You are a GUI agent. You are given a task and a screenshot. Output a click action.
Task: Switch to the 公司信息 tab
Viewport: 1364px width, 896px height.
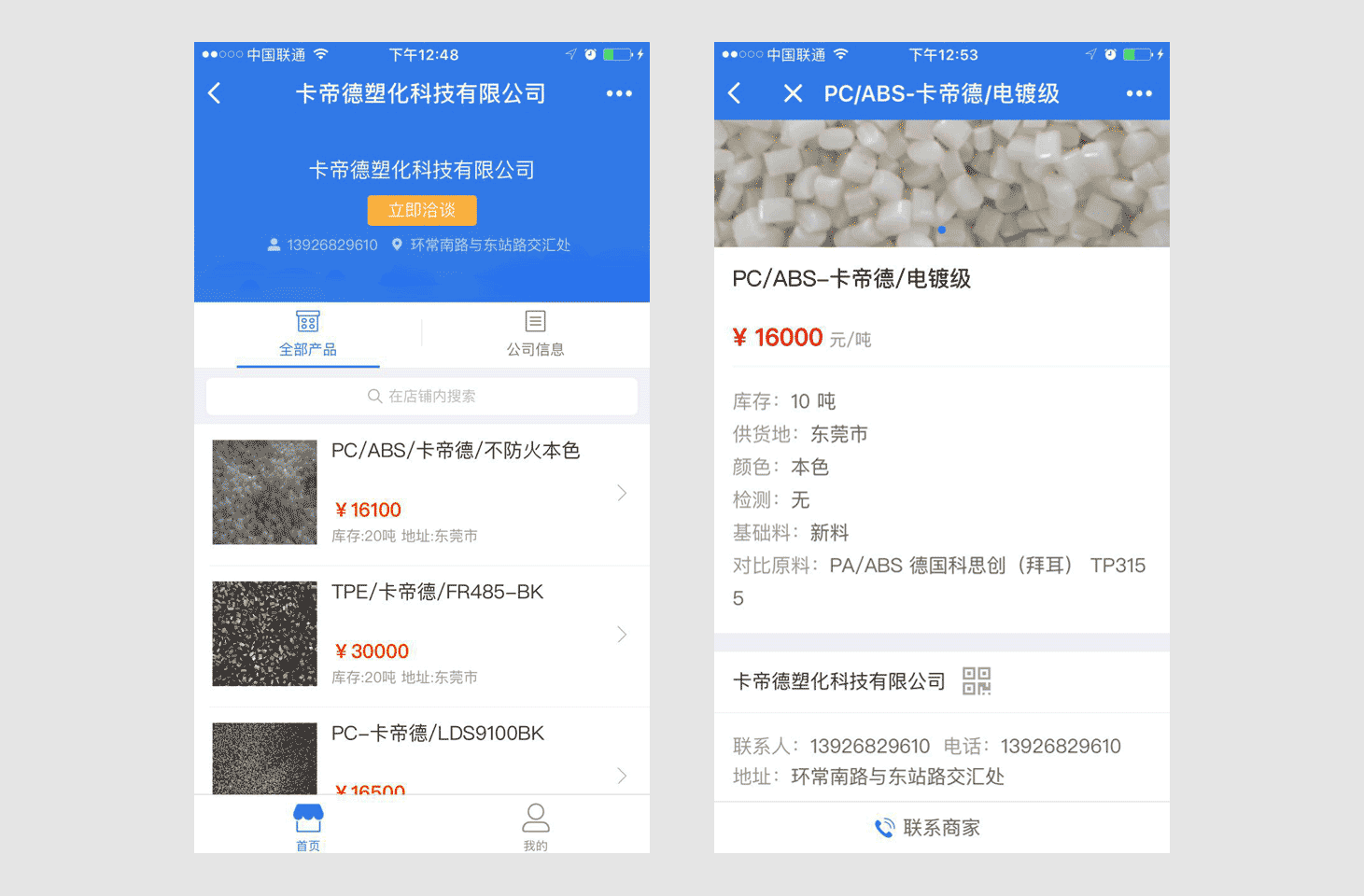(535, 335)
